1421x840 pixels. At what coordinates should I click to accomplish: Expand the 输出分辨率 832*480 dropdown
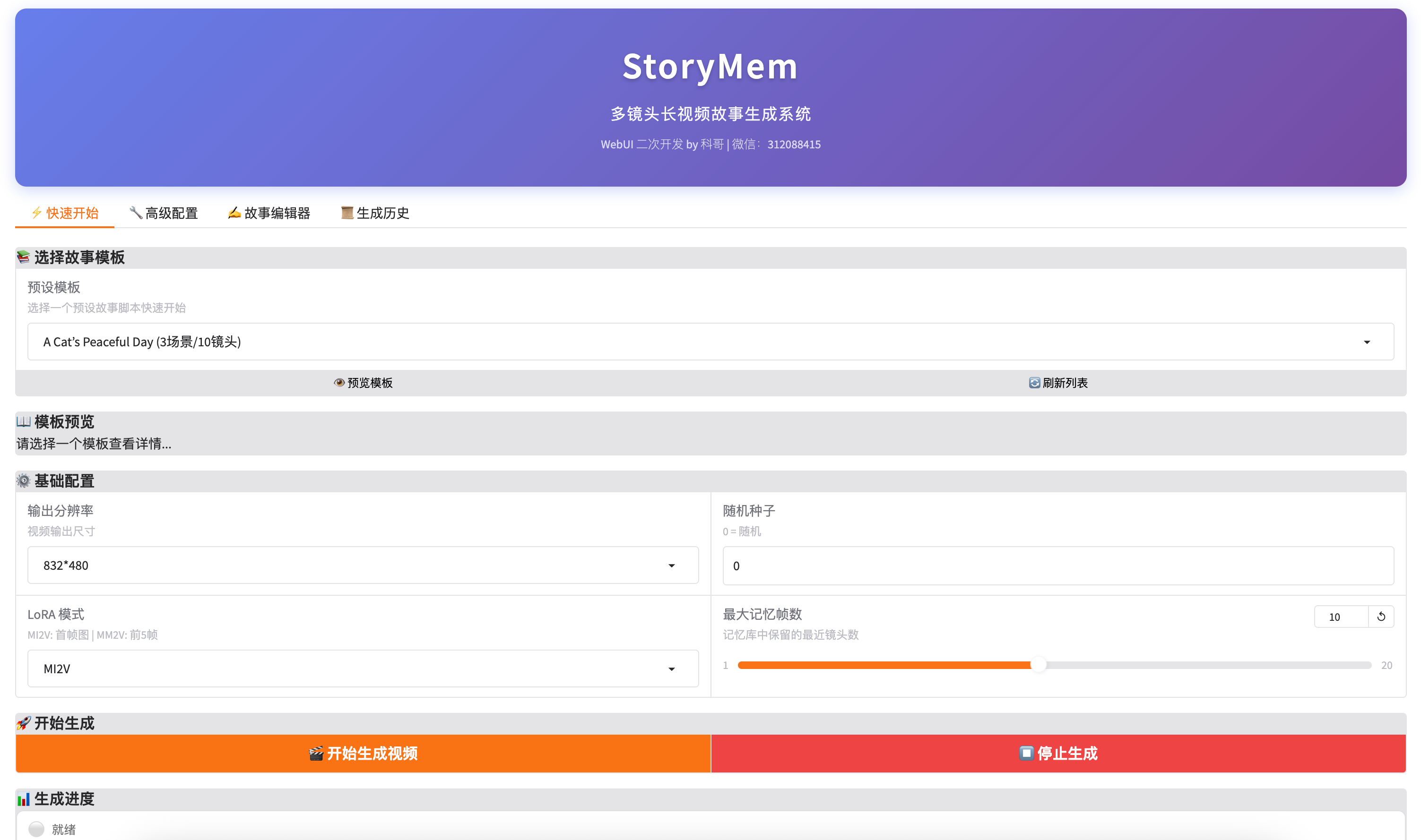coord(363,566)
